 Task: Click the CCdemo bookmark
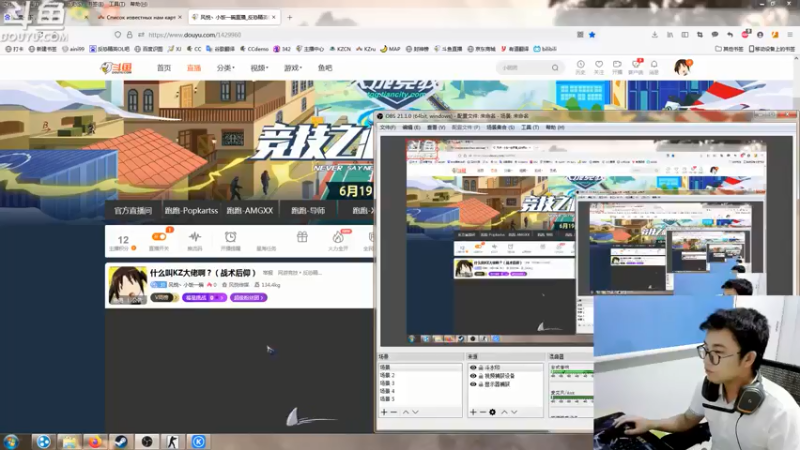(x=254, y=49)
